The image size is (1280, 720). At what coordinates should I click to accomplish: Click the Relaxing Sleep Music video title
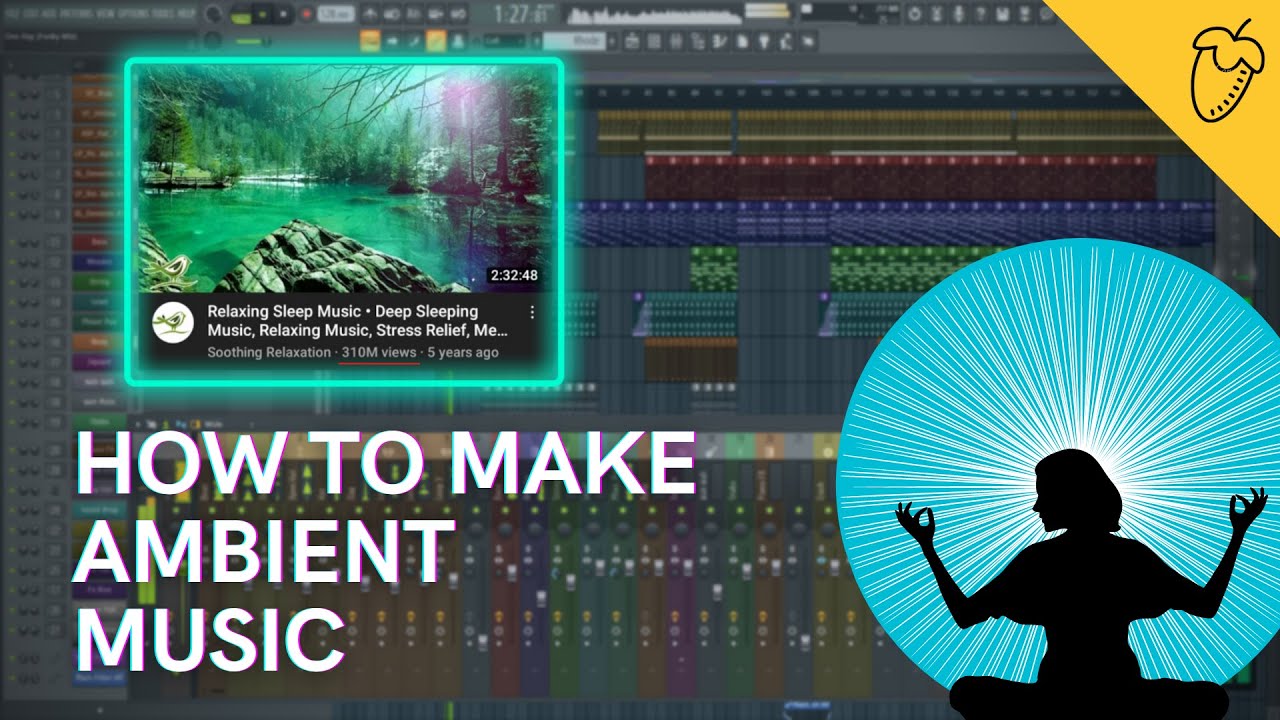[357, 321]
